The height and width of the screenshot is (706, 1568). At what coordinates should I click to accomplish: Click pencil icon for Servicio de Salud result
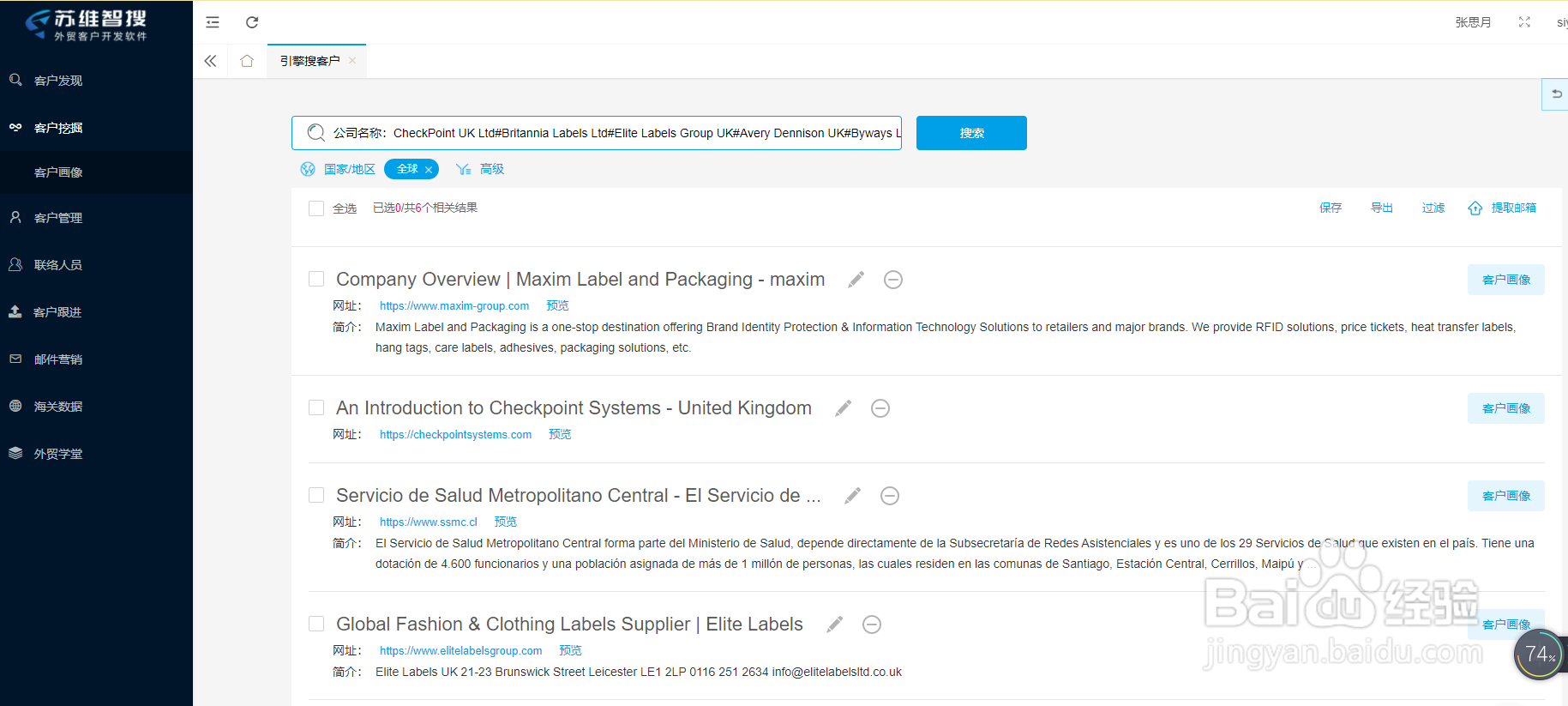coord(852,496)
